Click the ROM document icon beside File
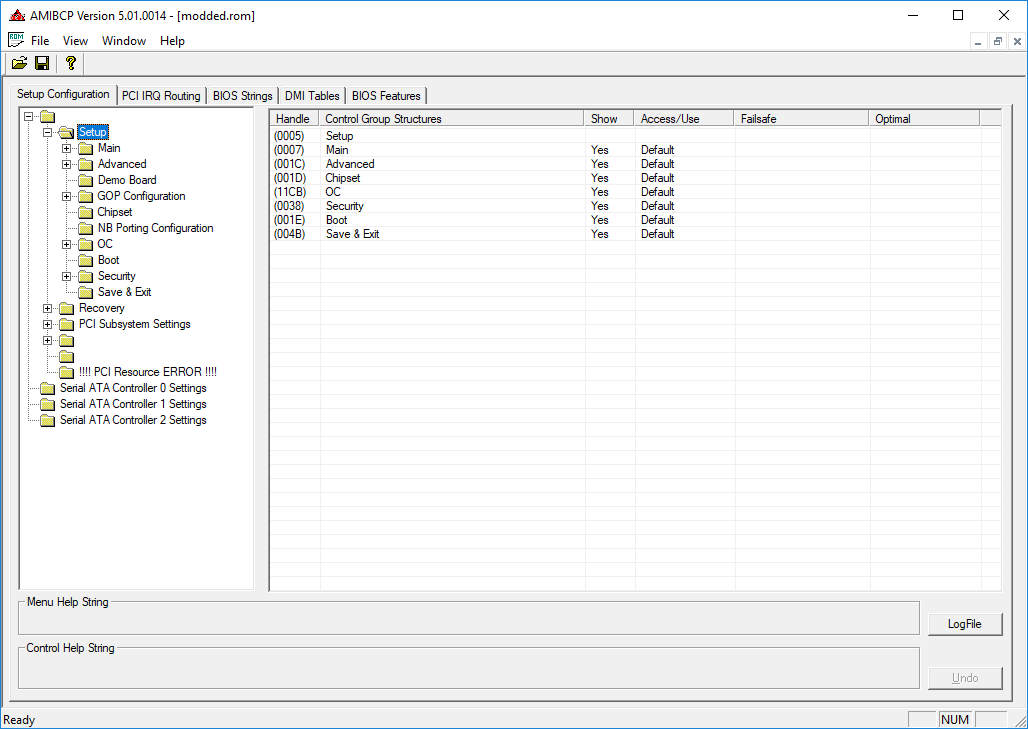 click(x=16, y=40)
